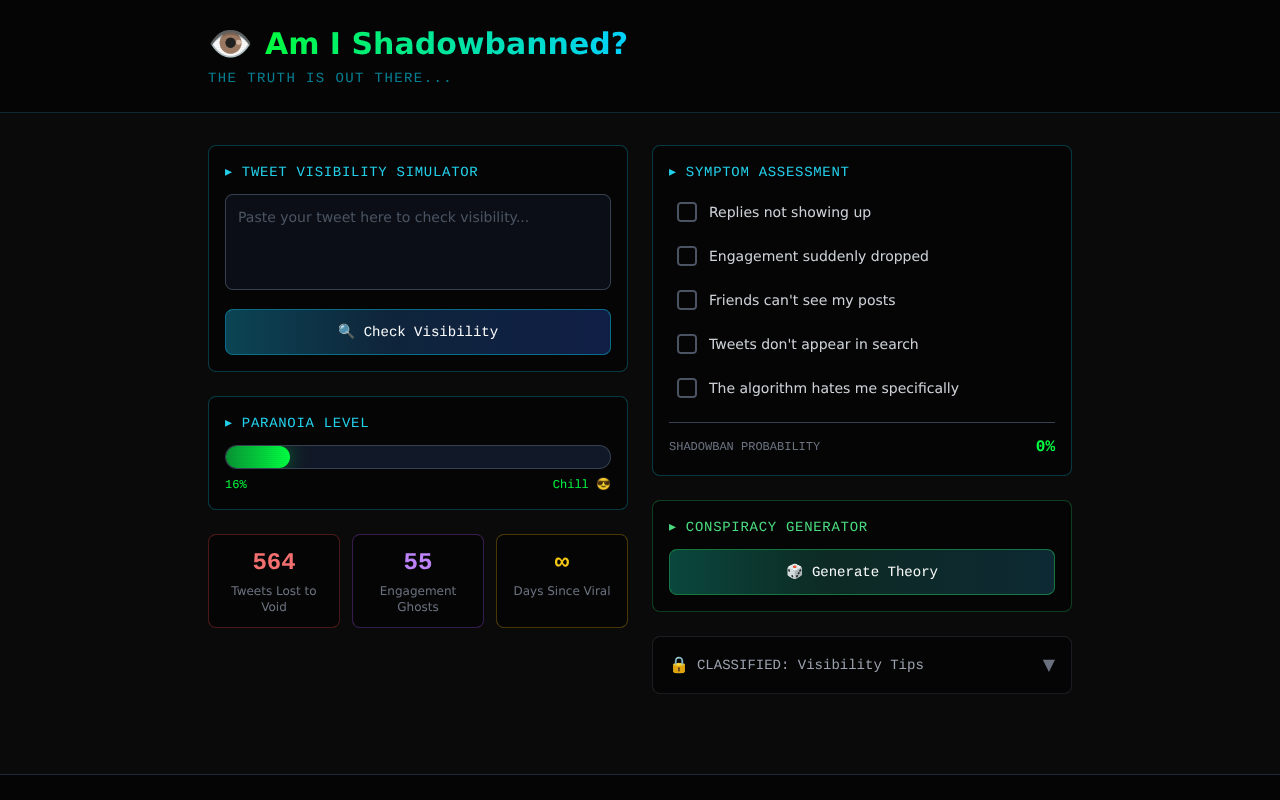Check the 'Replies not showing up' symptom
This screenshot has width=1280, height=800.
pos(686,212)
